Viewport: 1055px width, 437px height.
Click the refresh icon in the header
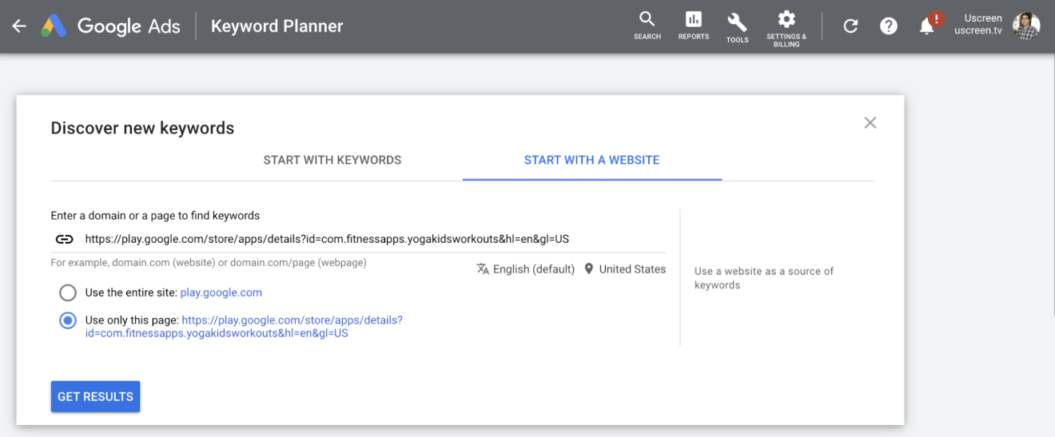click(x=850, y=26)
